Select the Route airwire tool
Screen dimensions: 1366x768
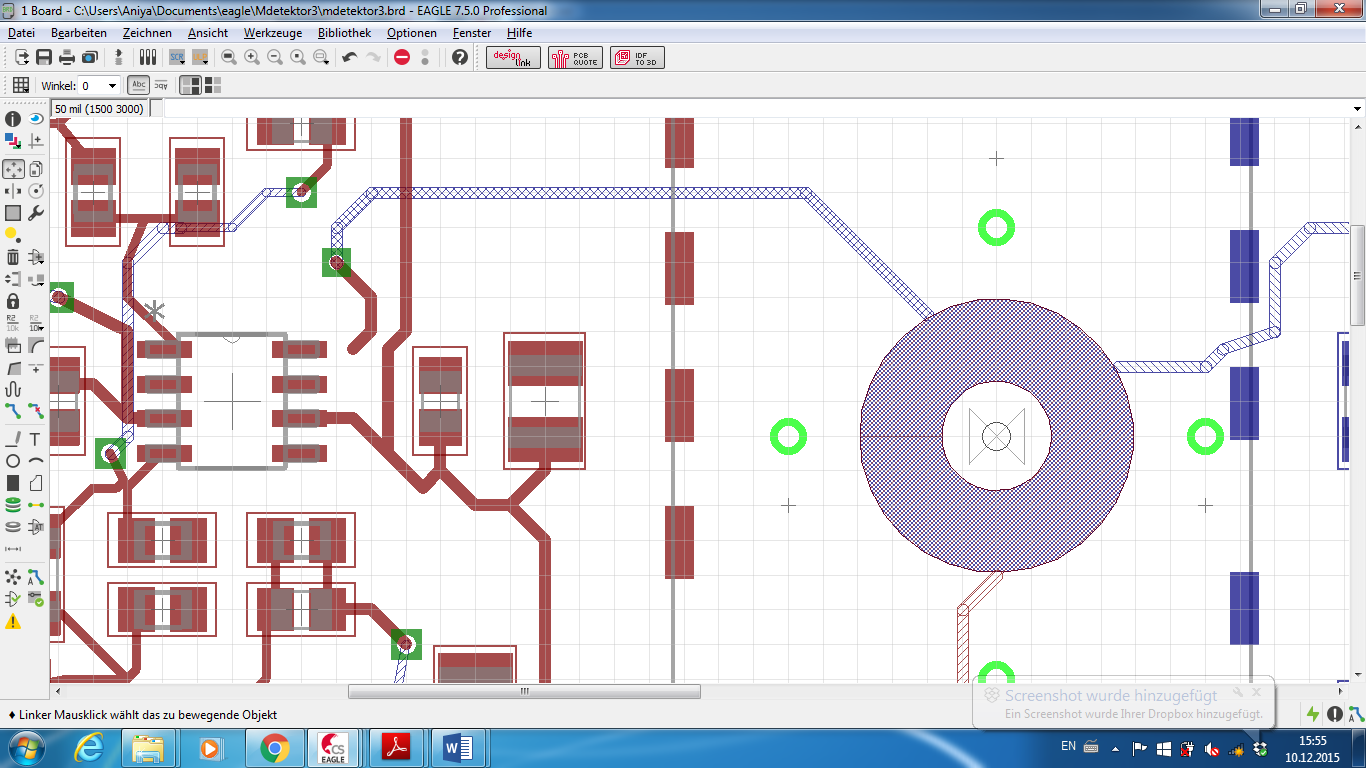point(13,411)
